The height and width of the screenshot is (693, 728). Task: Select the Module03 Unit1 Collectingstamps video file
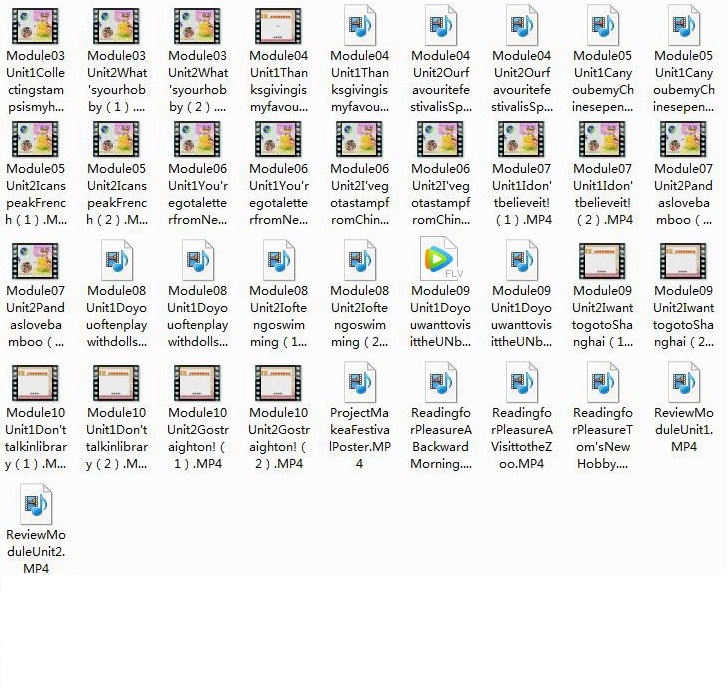click(x=35, y=25)
